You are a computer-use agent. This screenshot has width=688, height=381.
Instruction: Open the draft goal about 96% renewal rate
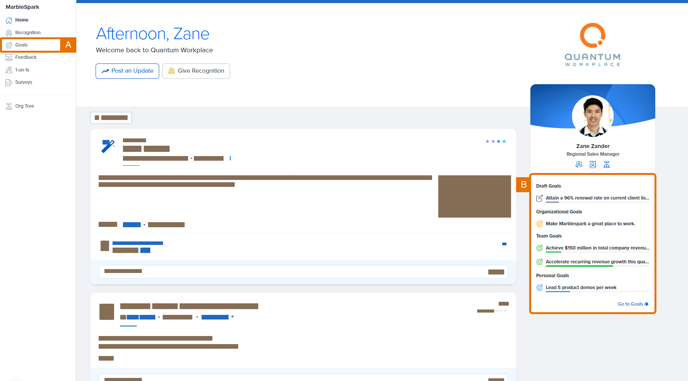pyautogui.click(x=597, y=198)
